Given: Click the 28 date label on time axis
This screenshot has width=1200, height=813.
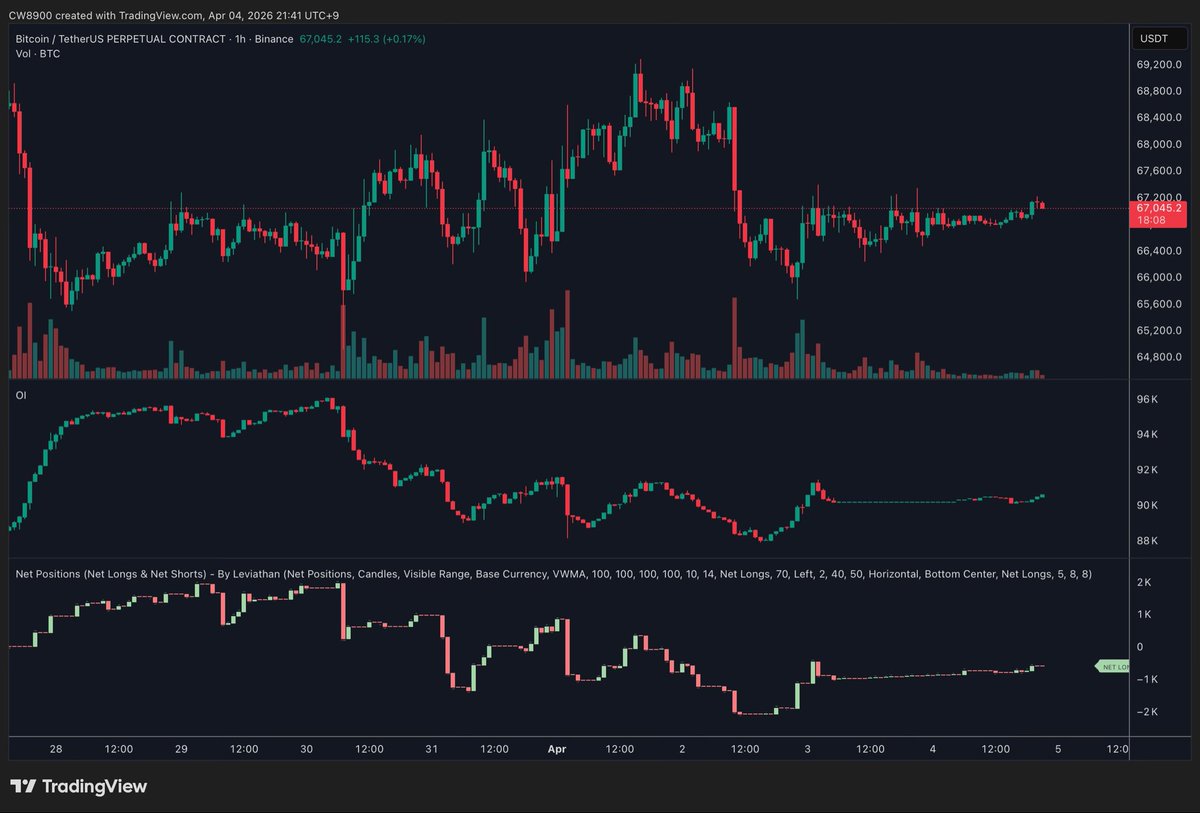Looking at the screenshot, I should (56, 749).
